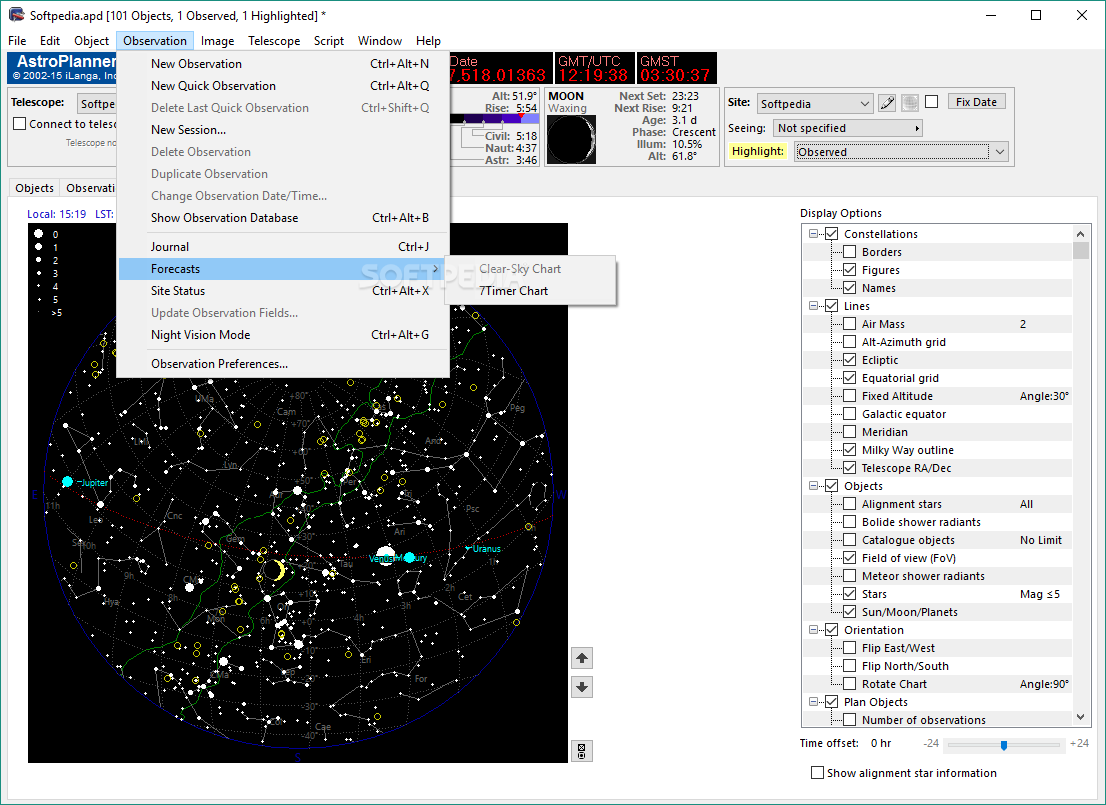Screen dimensions: 1106x805
Task: Collapse the Objects tree group
Action: (813, 486)
